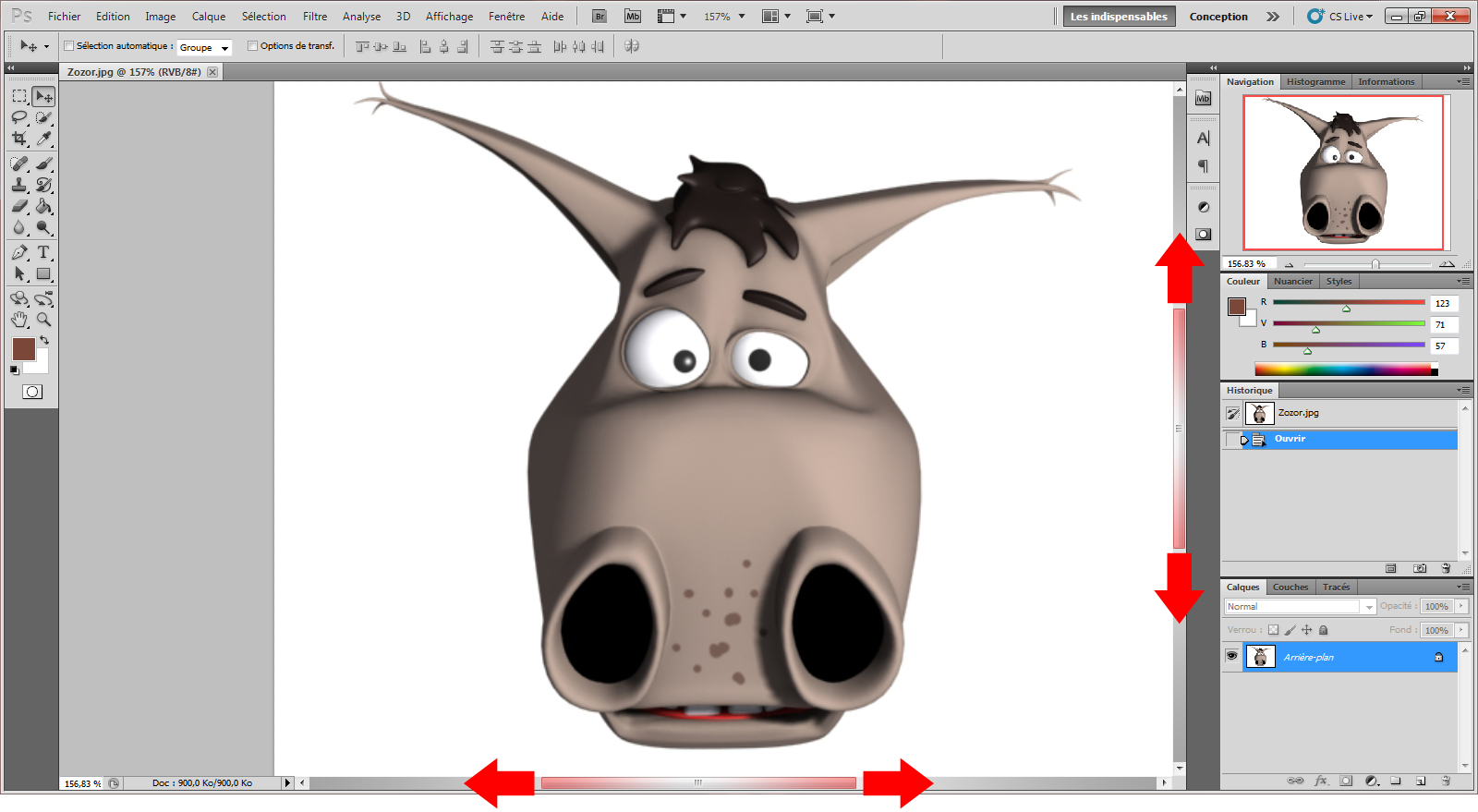
Task: Select the Zoom magnifier tool
Action: [x=43, y=320]
